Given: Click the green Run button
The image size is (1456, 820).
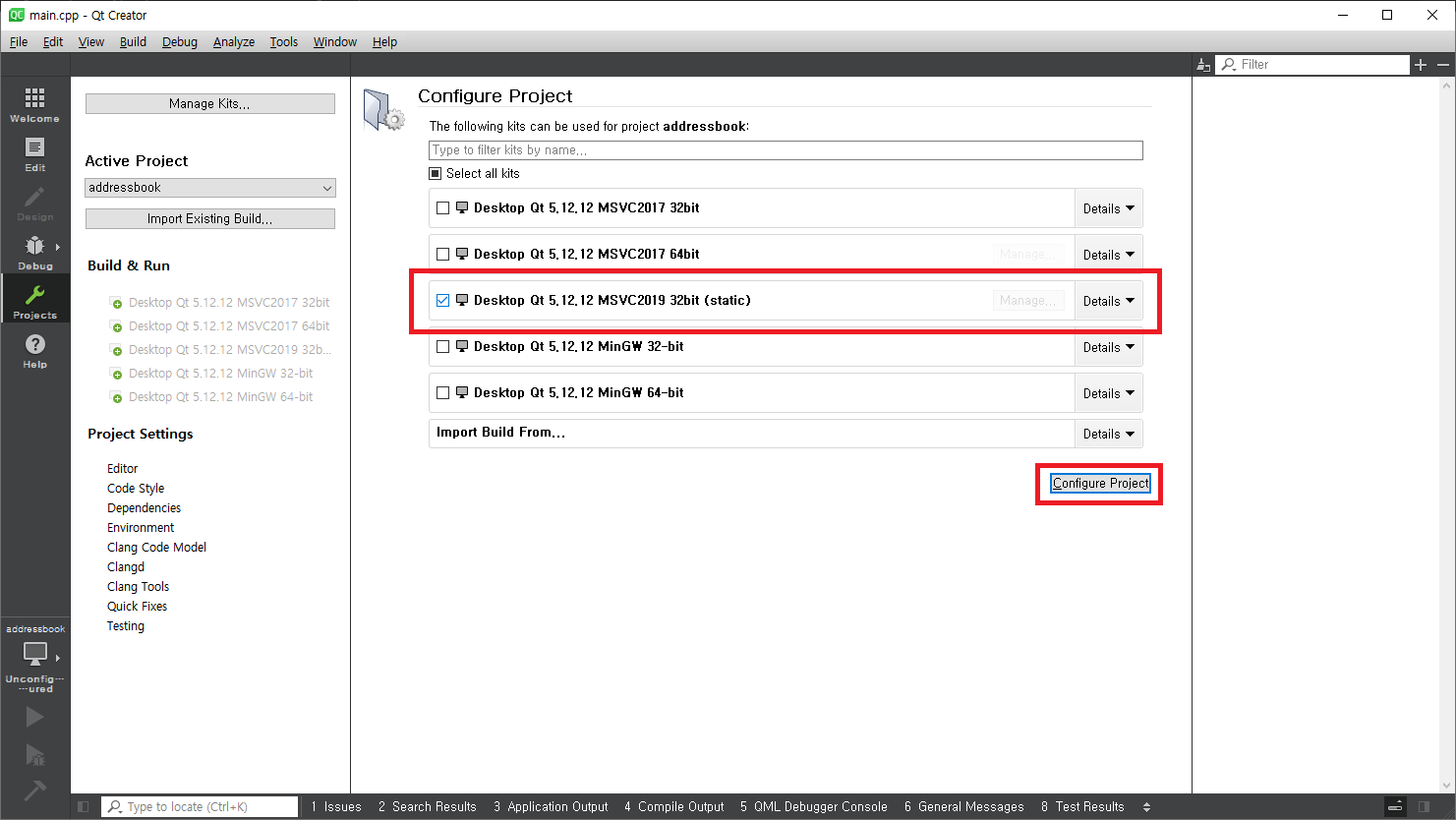Looking at the screenshot, I should [x=34, y=717].
